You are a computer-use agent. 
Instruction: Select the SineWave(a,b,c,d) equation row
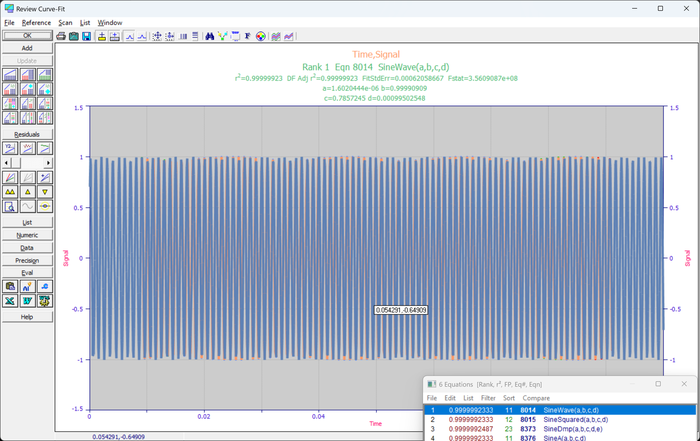[560, 410]
